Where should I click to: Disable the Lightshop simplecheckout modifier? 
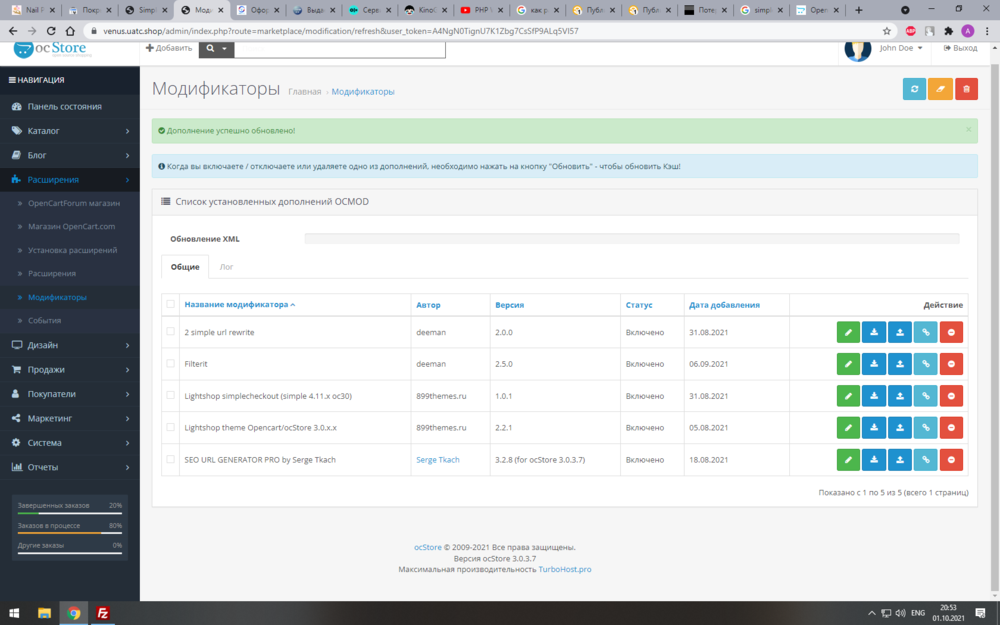pos(951,396)
